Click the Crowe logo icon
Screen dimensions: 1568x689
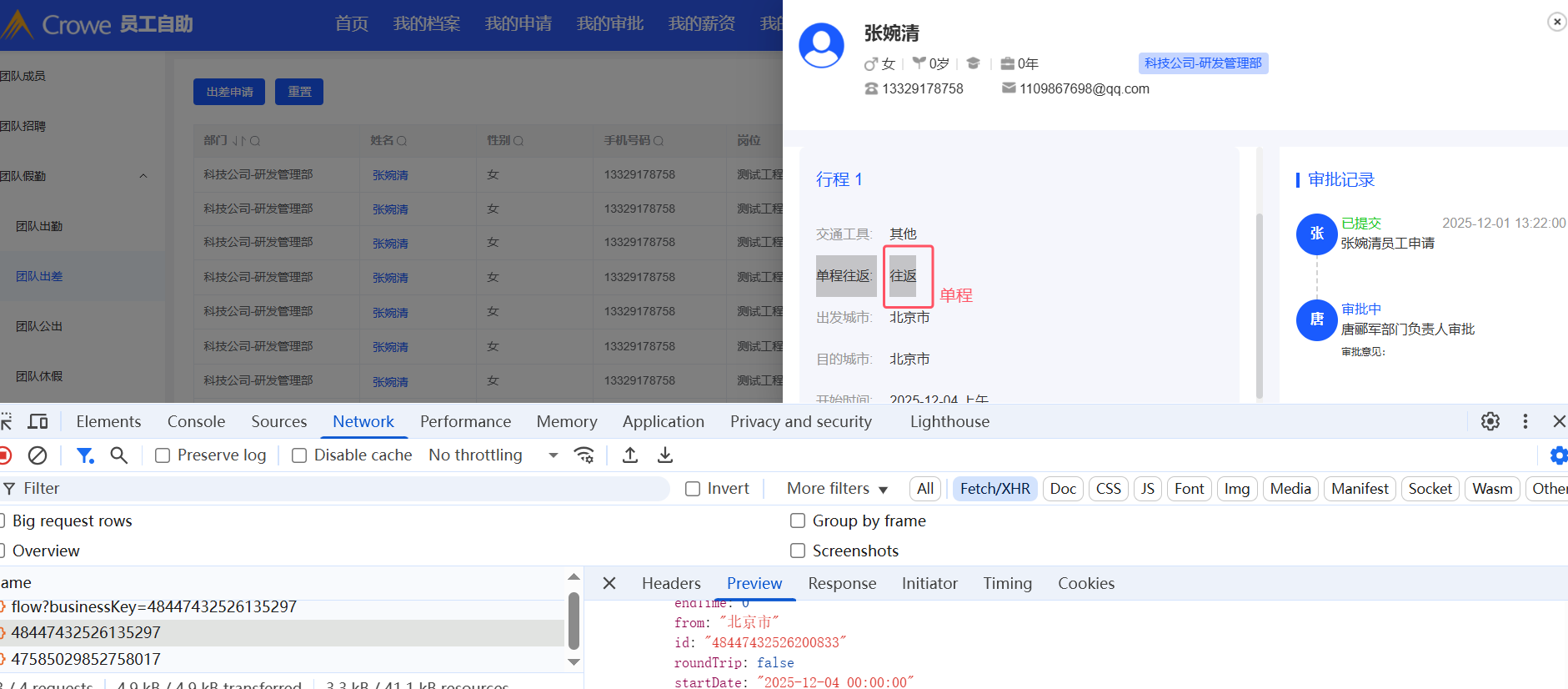click(18, 24)
